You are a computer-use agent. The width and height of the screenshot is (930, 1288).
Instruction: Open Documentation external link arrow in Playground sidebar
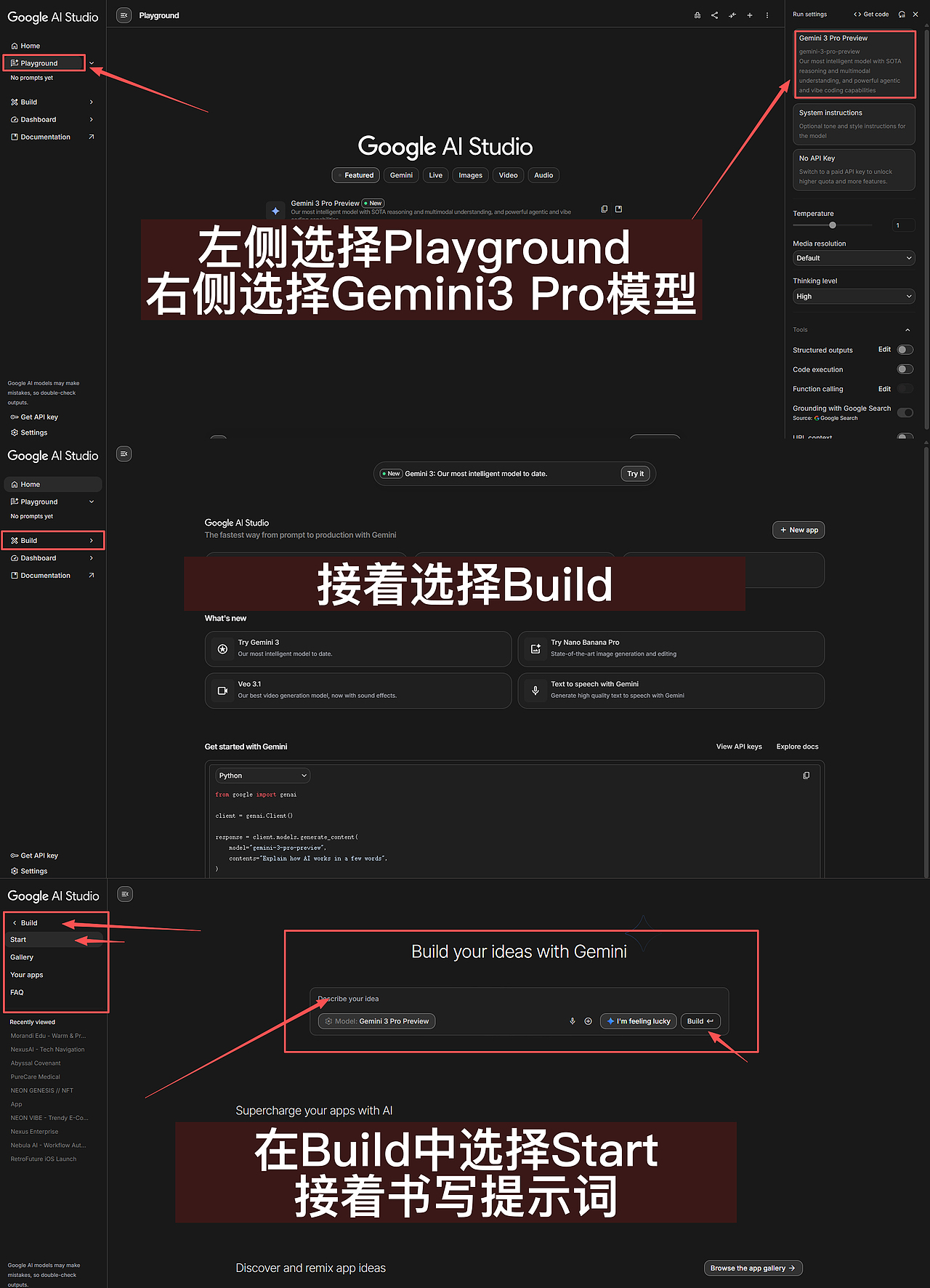pyautogui.click(x=92, y=137)
